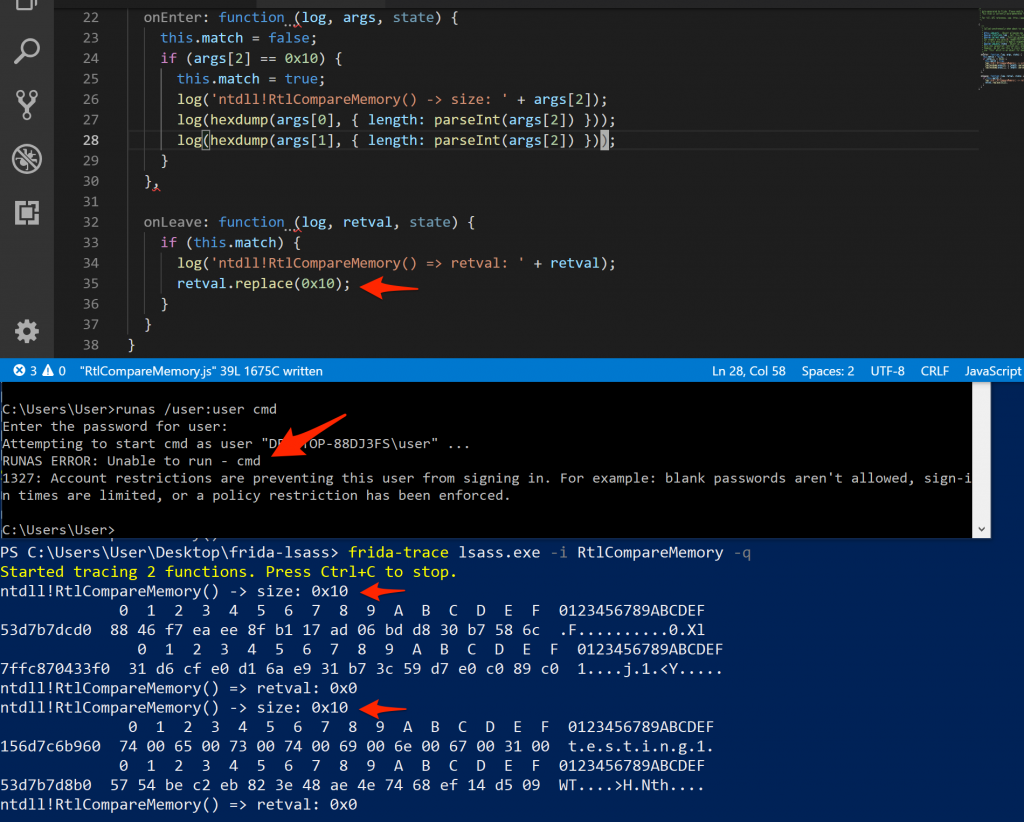Open the Search view in activity bar
The image size is (1024, 822).
click(27, 50)
